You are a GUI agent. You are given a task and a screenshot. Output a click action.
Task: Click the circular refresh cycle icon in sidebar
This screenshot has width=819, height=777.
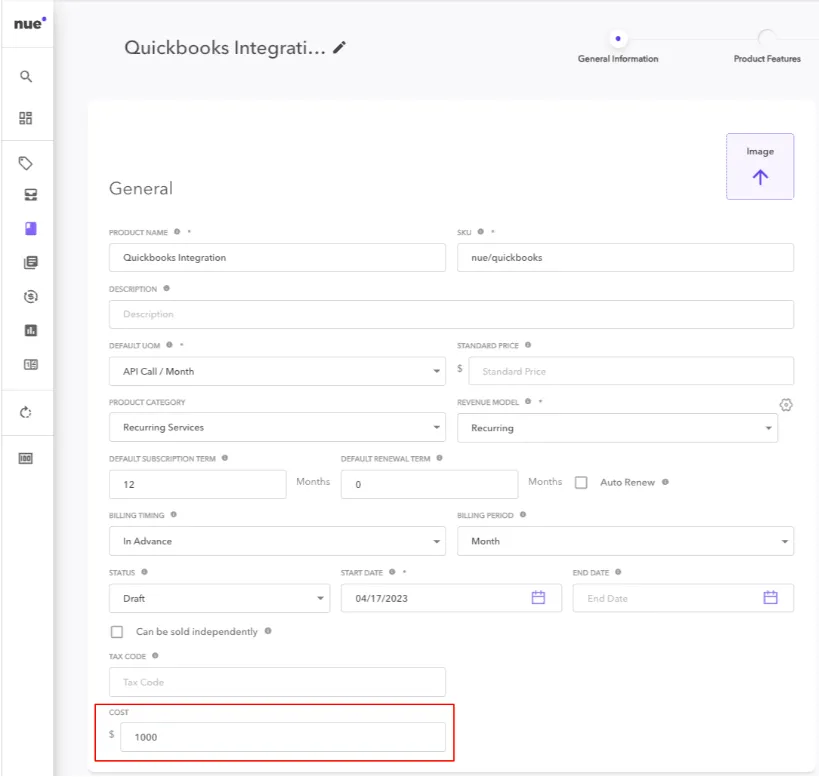(x=26, y=413)
